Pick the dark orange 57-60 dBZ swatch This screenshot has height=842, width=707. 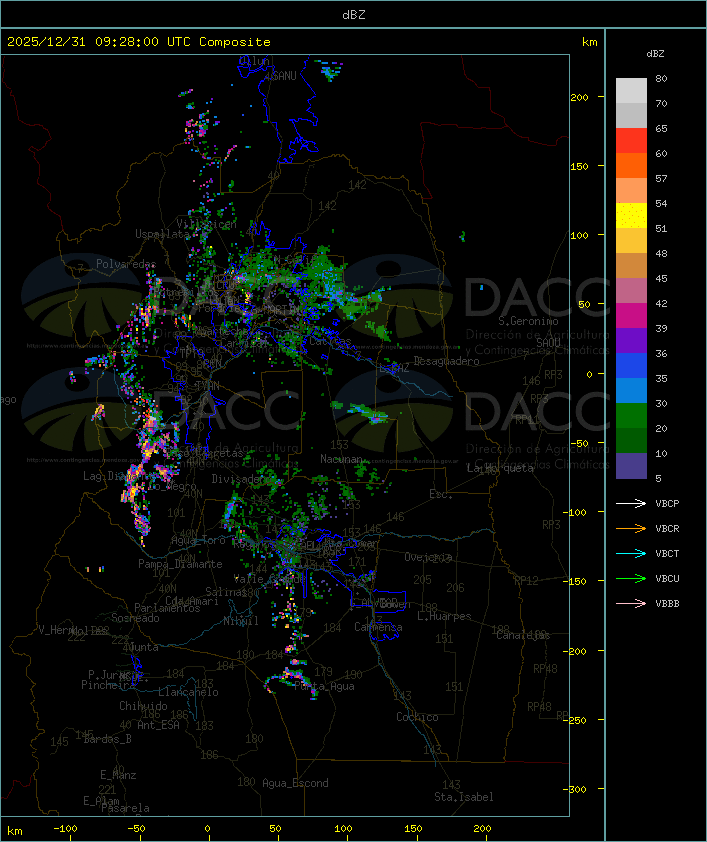tap(631, 166)
